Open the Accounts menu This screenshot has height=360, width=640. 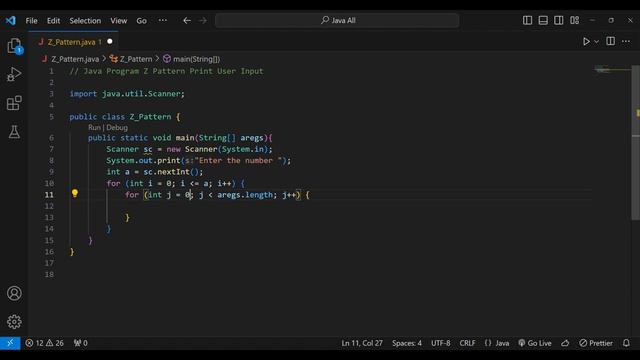pyautogui.click(x=14, y=293)
